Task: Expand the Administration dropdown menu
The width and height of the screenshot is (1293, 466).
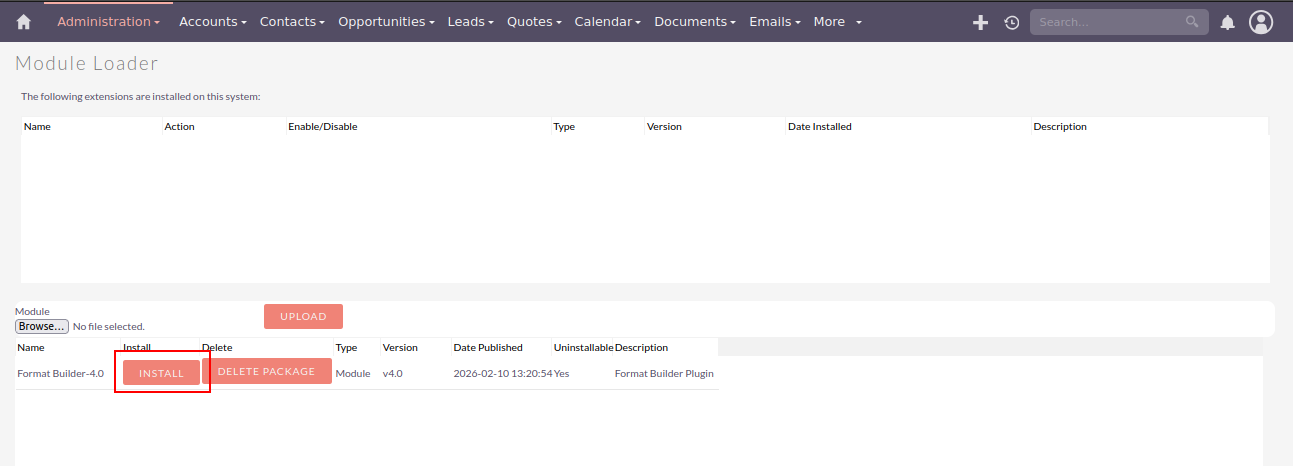Action: click(108, 22)
